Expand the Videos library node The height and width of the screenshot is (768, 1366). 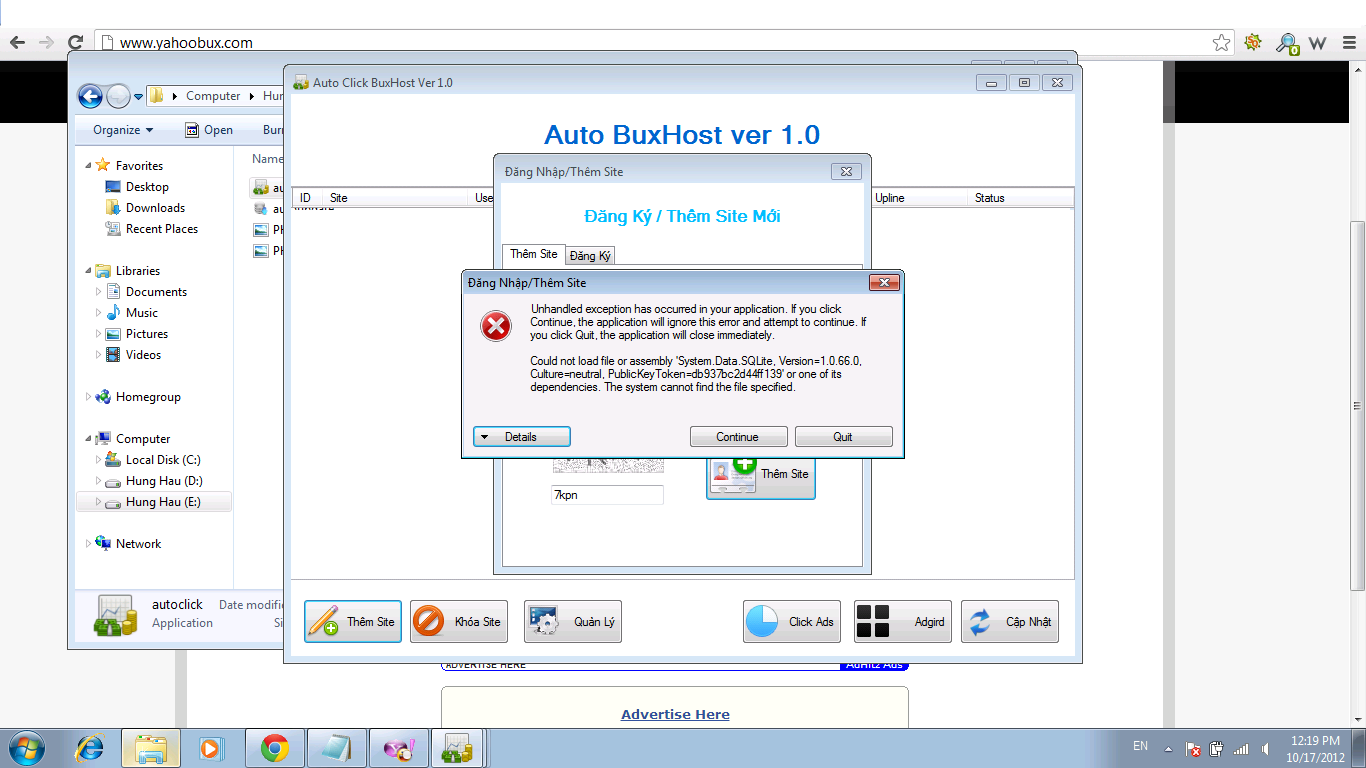[x=98, y=355]
